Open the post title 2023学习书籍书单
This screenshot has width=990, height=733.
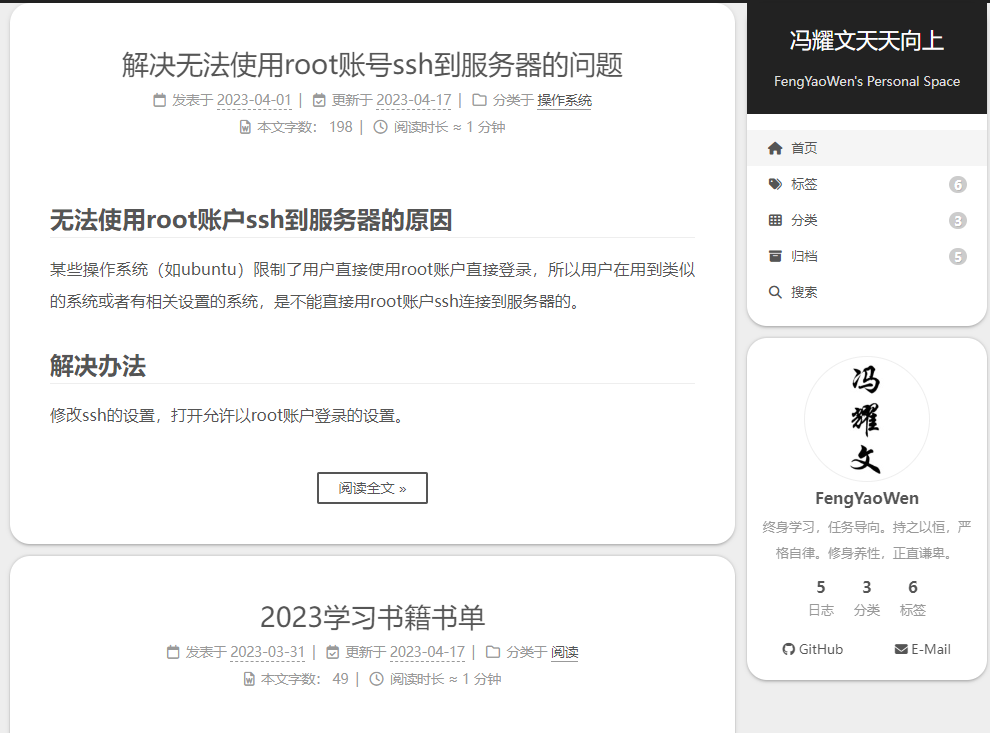[x=373, y=617]
